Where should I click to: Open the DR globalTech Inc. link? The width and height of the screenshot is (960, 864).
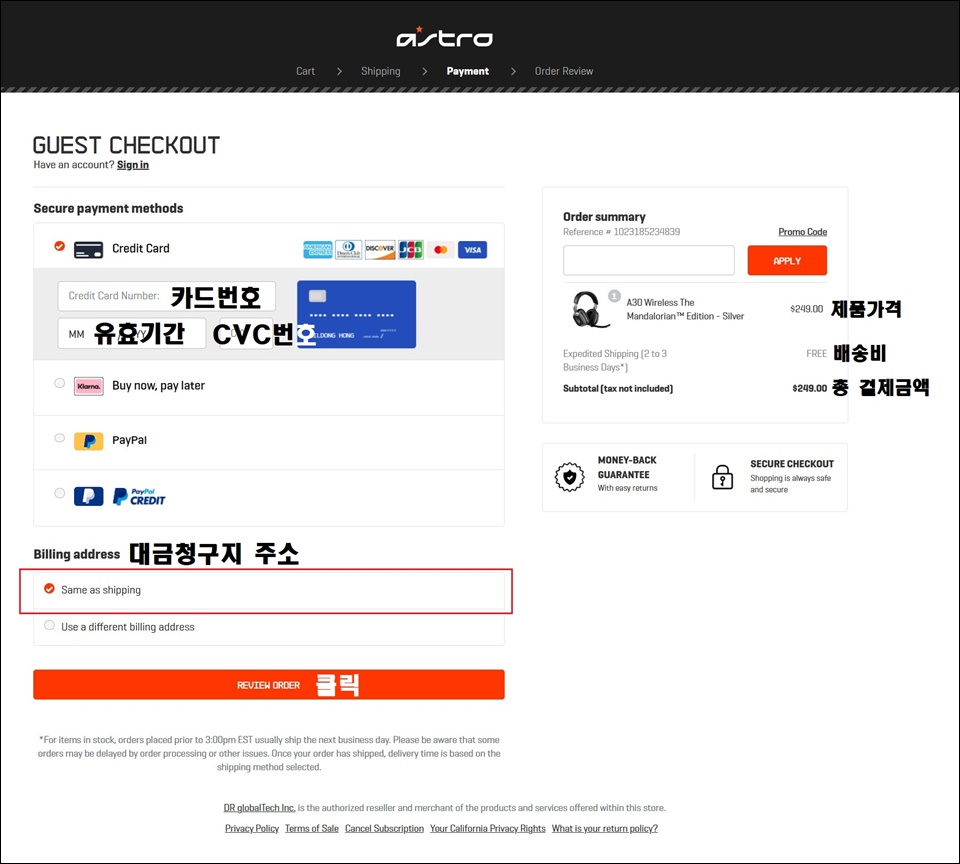pos(260,808)
